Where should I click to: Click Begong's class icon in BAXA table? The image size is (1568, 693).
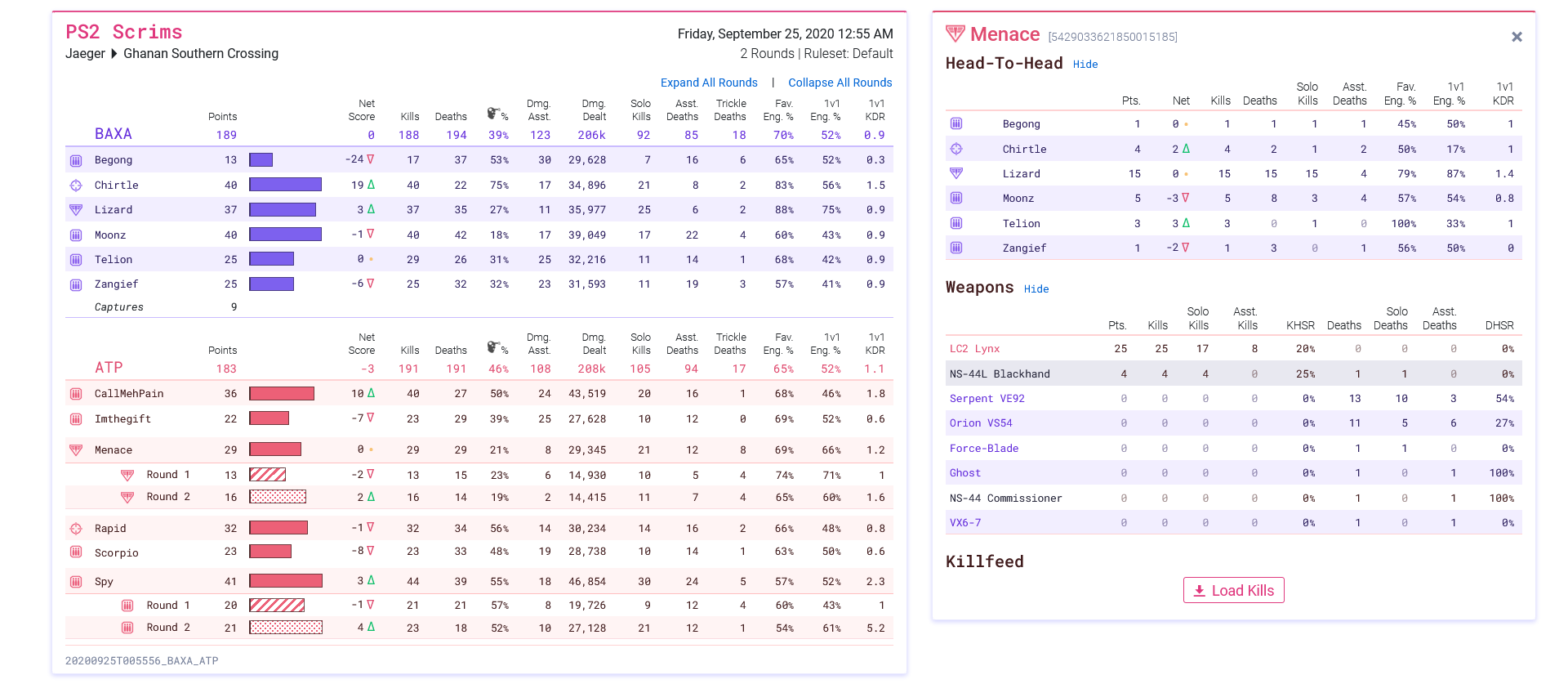pyautogui.click(x=76, y=160)
